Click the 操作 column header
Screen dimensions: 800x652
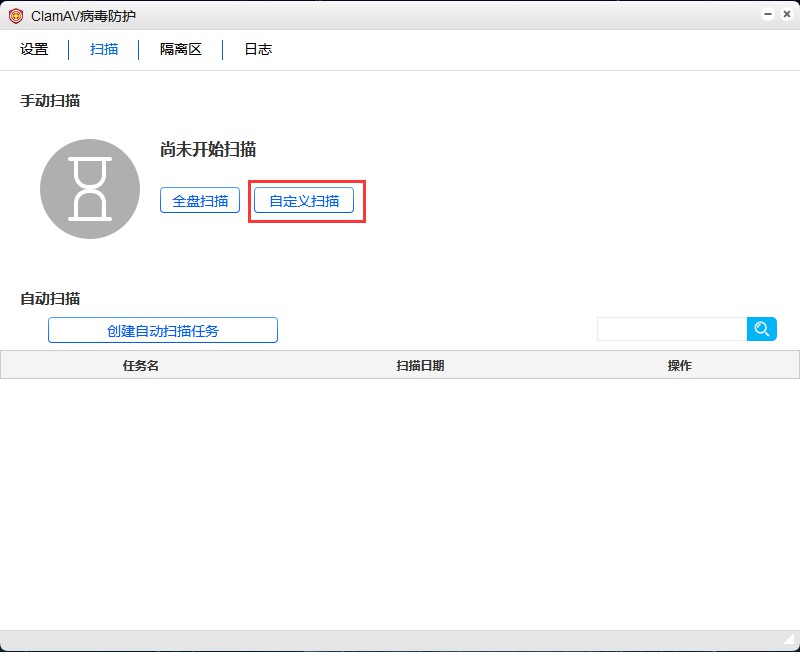click(680, 365)
